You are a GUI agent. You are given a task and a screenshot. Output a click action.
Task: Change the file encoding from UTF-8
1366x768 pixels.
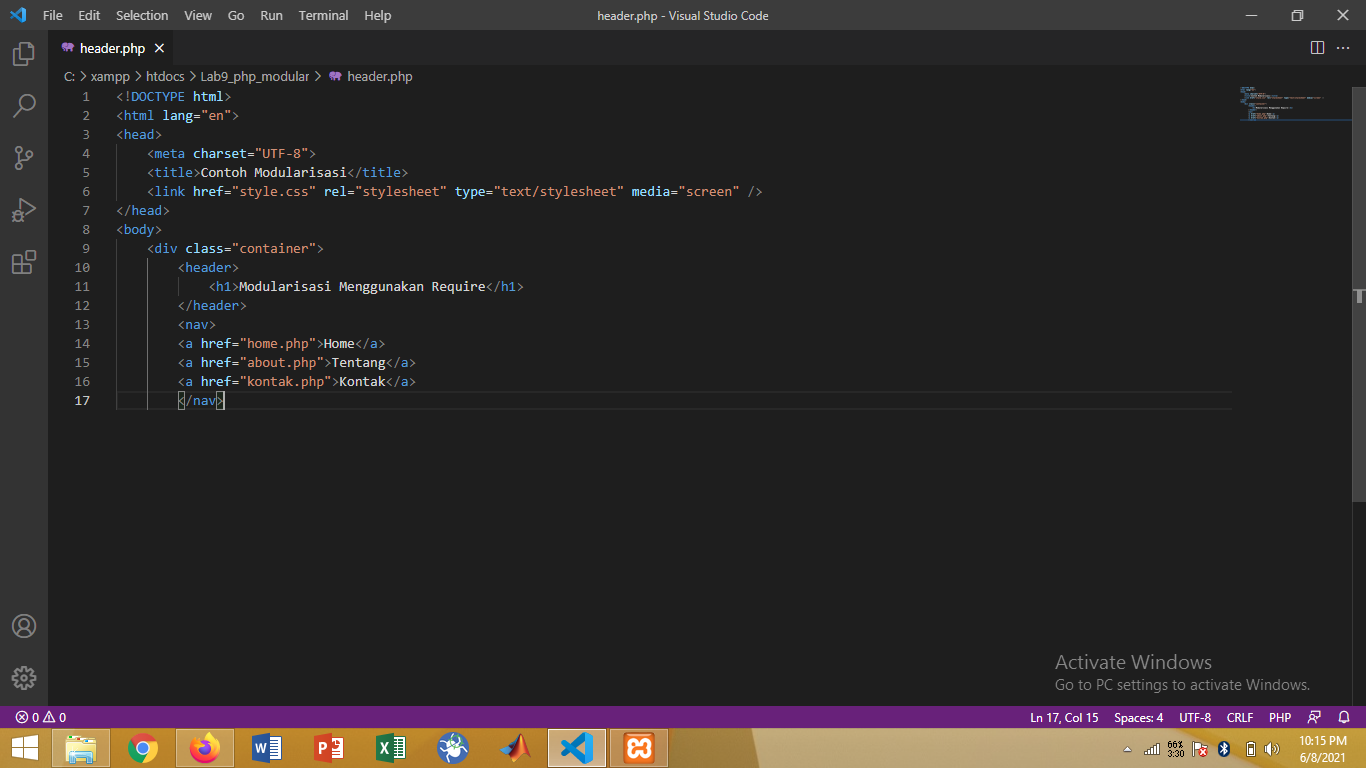click(1195, 717)
